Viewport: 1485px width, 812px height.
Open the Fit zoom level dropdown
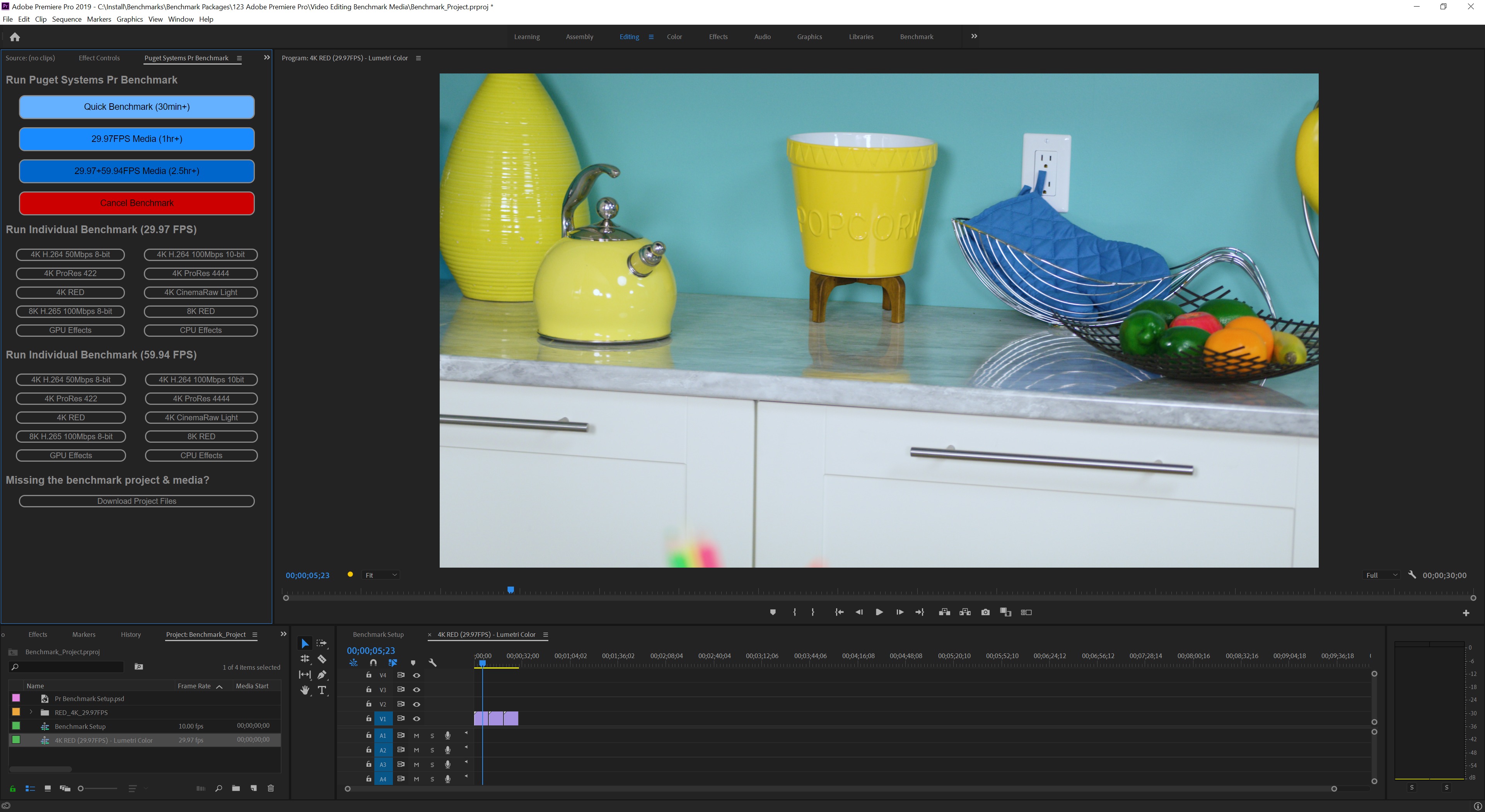pyautogui.click(x=381, y=575)
